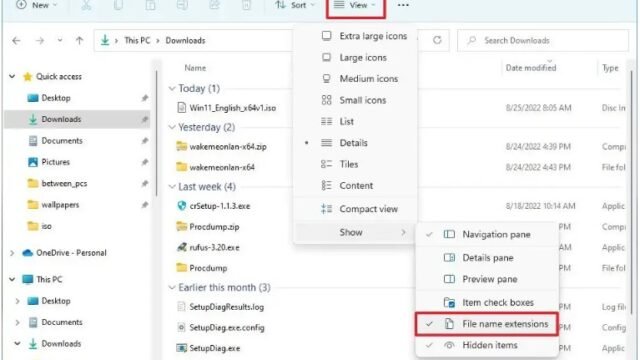Image resolution: width=640 pixels, height=360 pixels.
Task: Select the Details view radio option
Action: click(x=355, y=143)
